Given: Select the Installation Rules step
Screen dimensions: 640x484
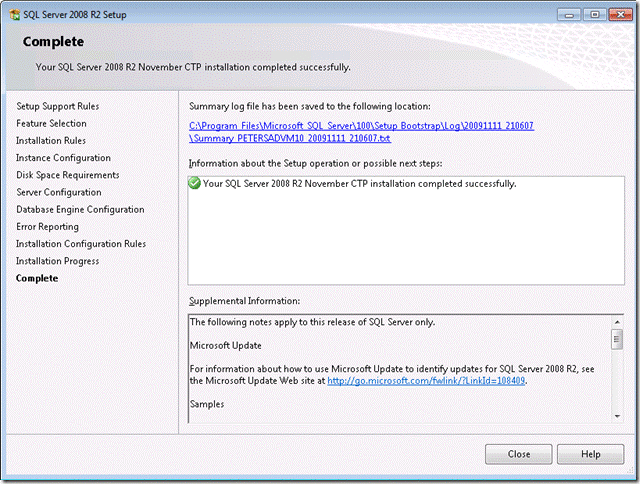Looking at the screenshot, I should (x=51, y=140).
